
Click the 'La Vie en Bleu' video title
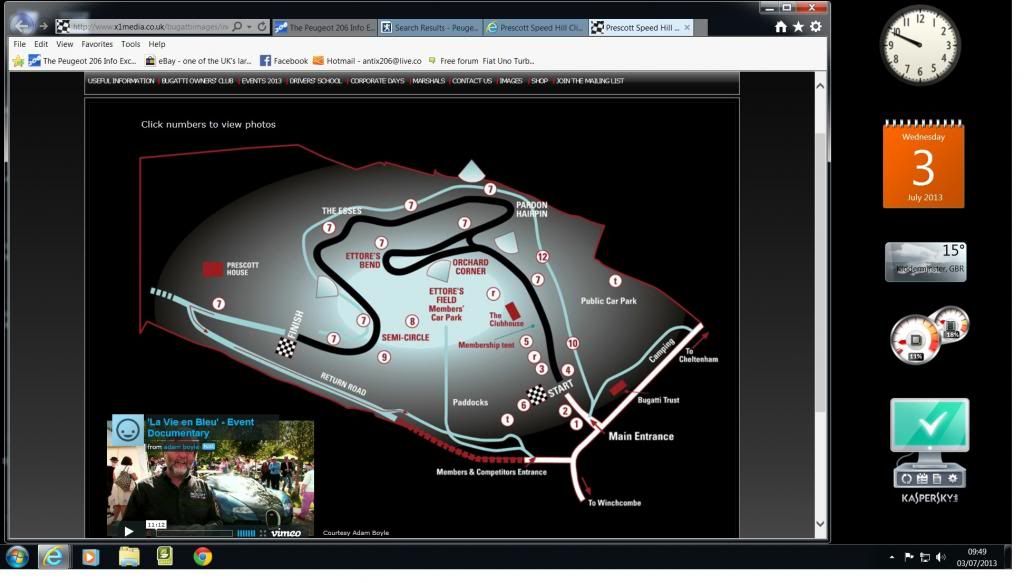pos(200,428)
